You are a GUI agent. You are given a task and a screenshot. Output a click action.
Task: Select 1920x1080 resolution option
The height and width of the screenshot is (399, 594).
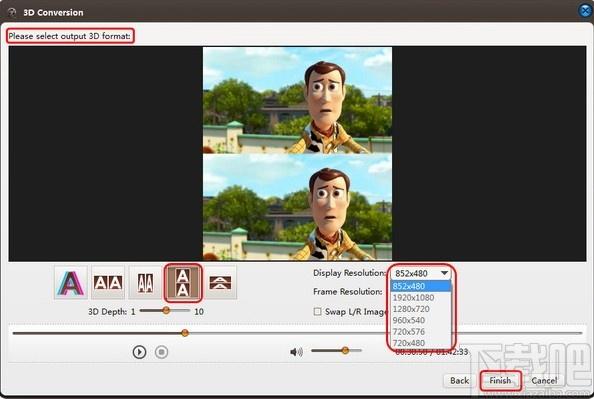[420, 297]
